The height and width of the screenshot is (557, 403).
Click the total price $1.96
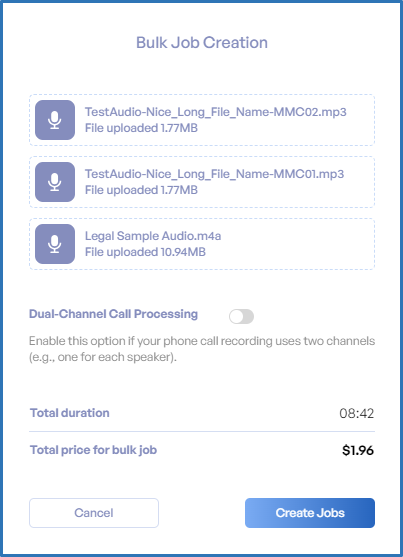pos(358,450)
